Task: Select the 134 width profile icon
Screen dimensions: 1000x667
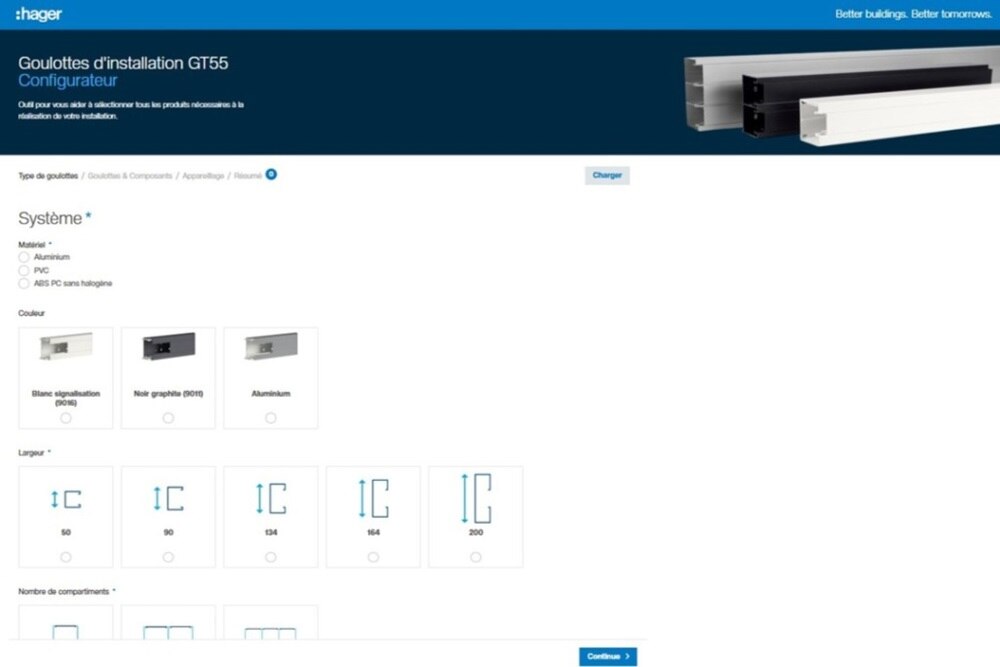Action: tap(271, 498)
